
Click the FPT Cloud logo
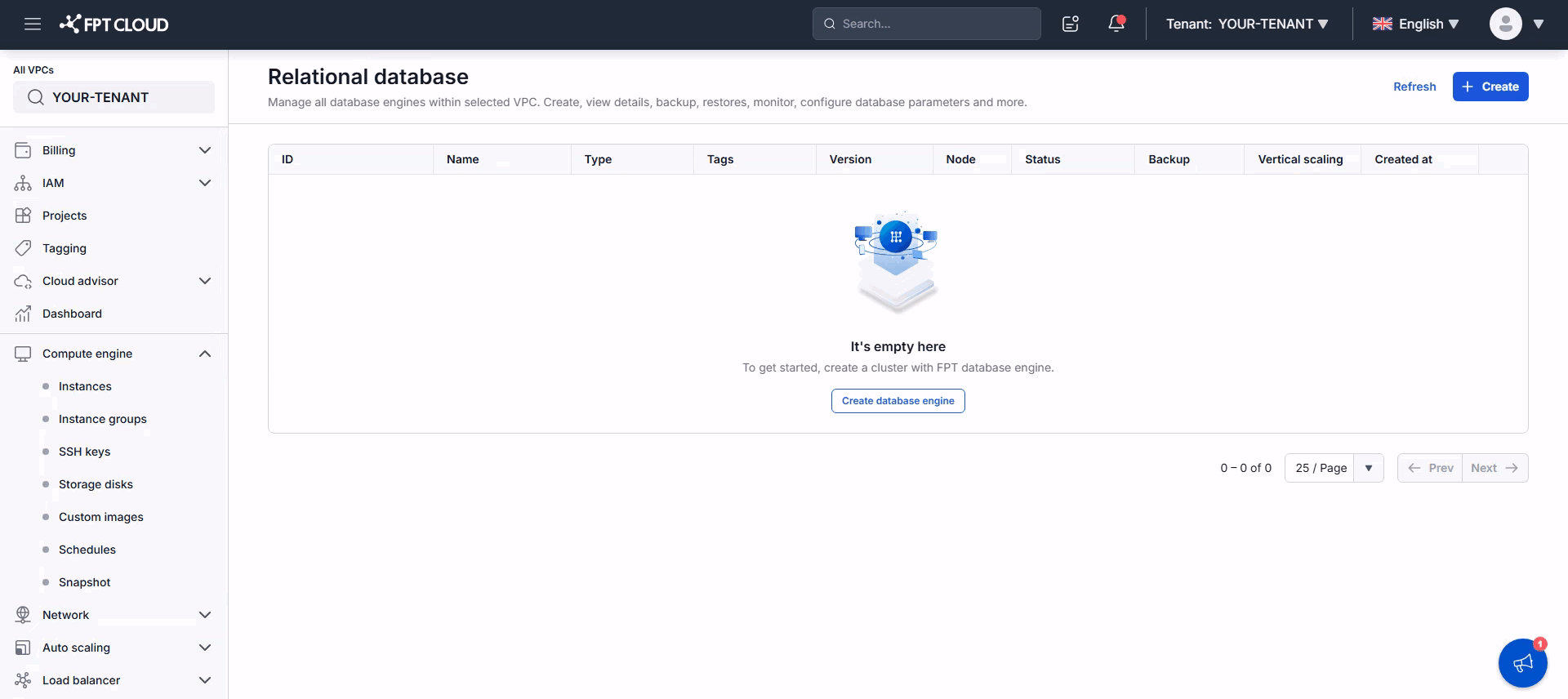[x=114, y=24]
